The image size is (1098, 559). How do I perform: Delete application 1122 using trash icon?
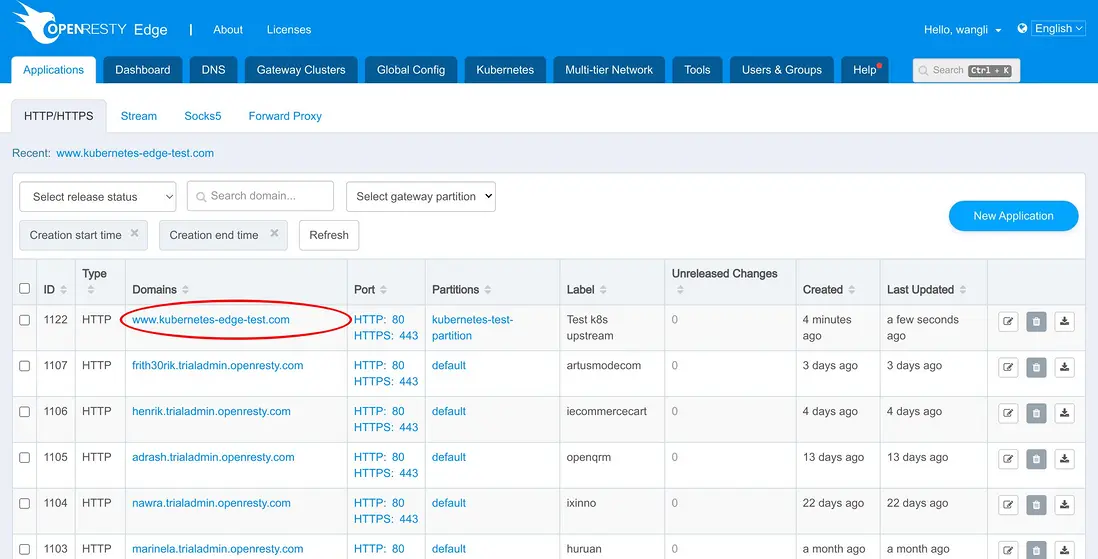pyautogui.click(x=1036, y=322)
